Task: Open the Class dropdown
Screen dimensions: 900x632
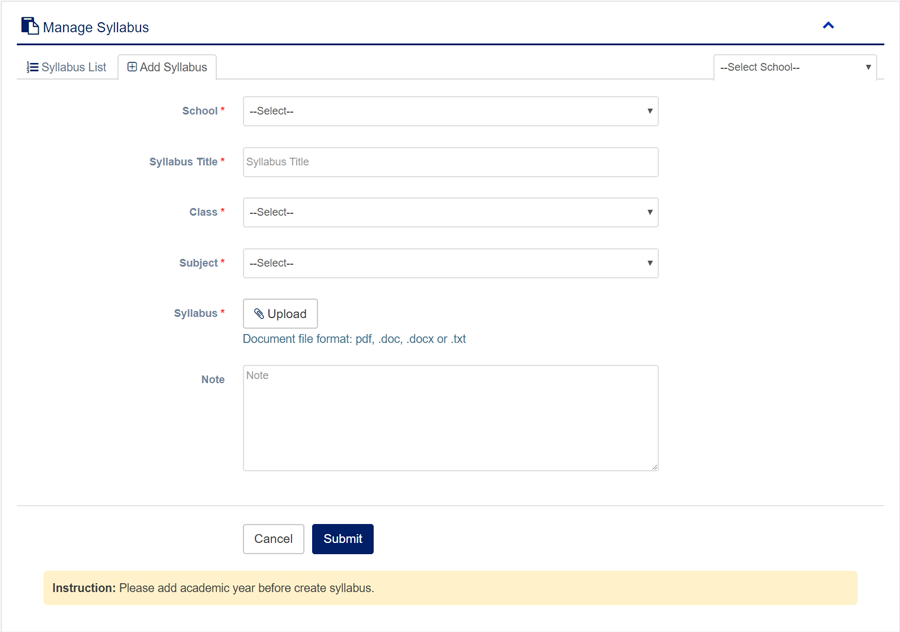Action: (x=451, y=212)
